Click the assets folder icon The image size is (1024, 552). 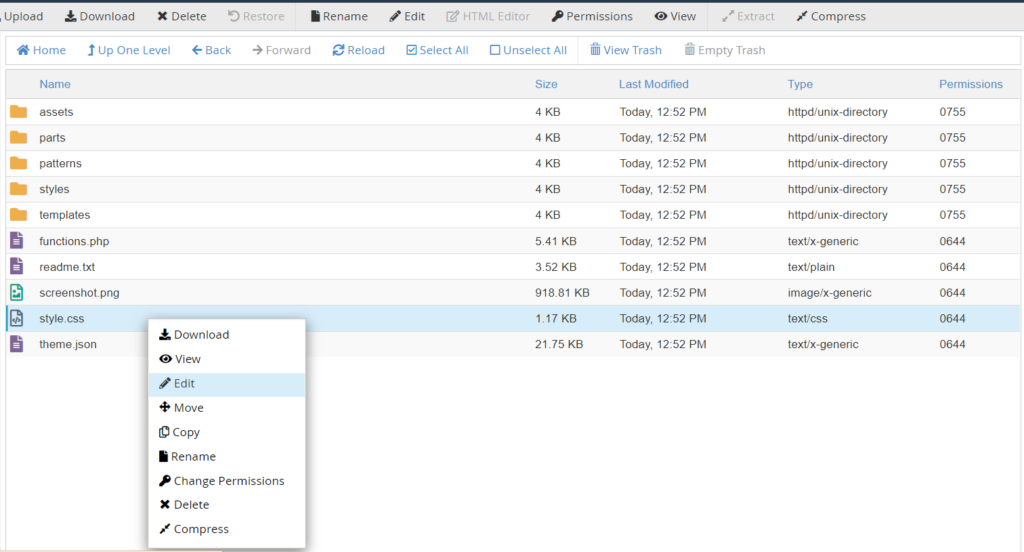[18, 112]
